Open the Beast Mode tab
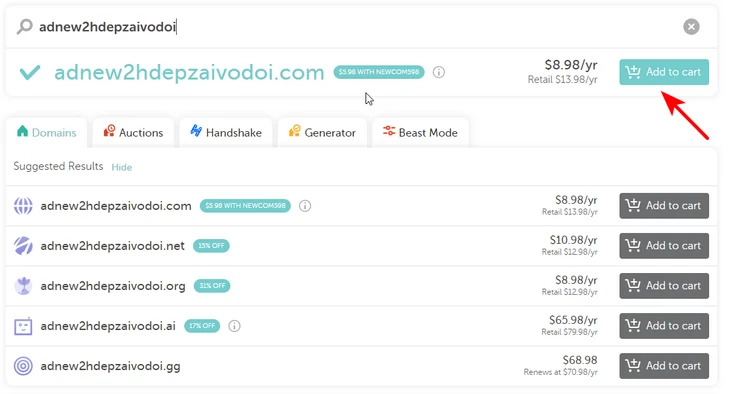 (420, 133)
